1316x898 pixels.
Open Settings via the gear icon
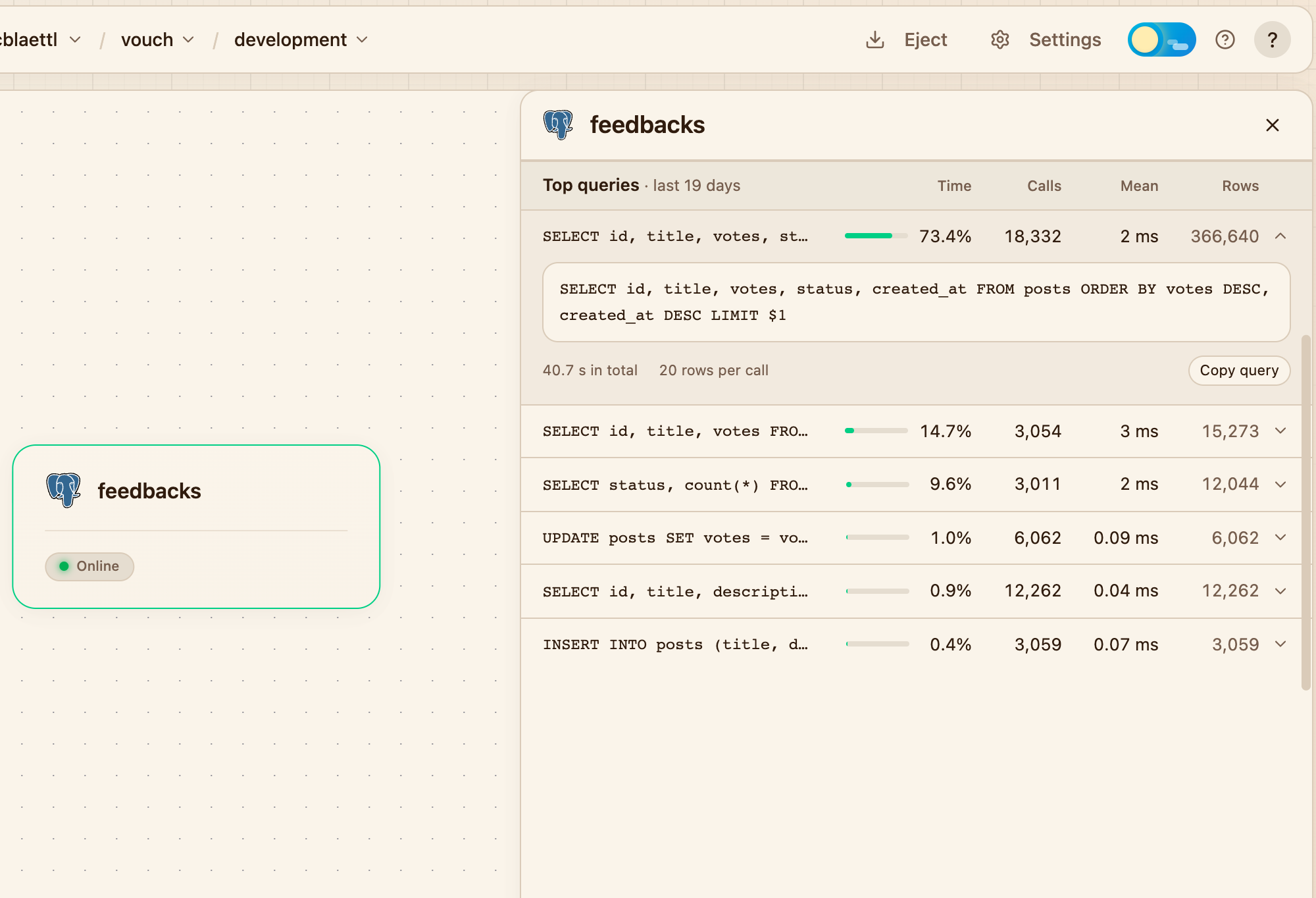[1000, 40]
